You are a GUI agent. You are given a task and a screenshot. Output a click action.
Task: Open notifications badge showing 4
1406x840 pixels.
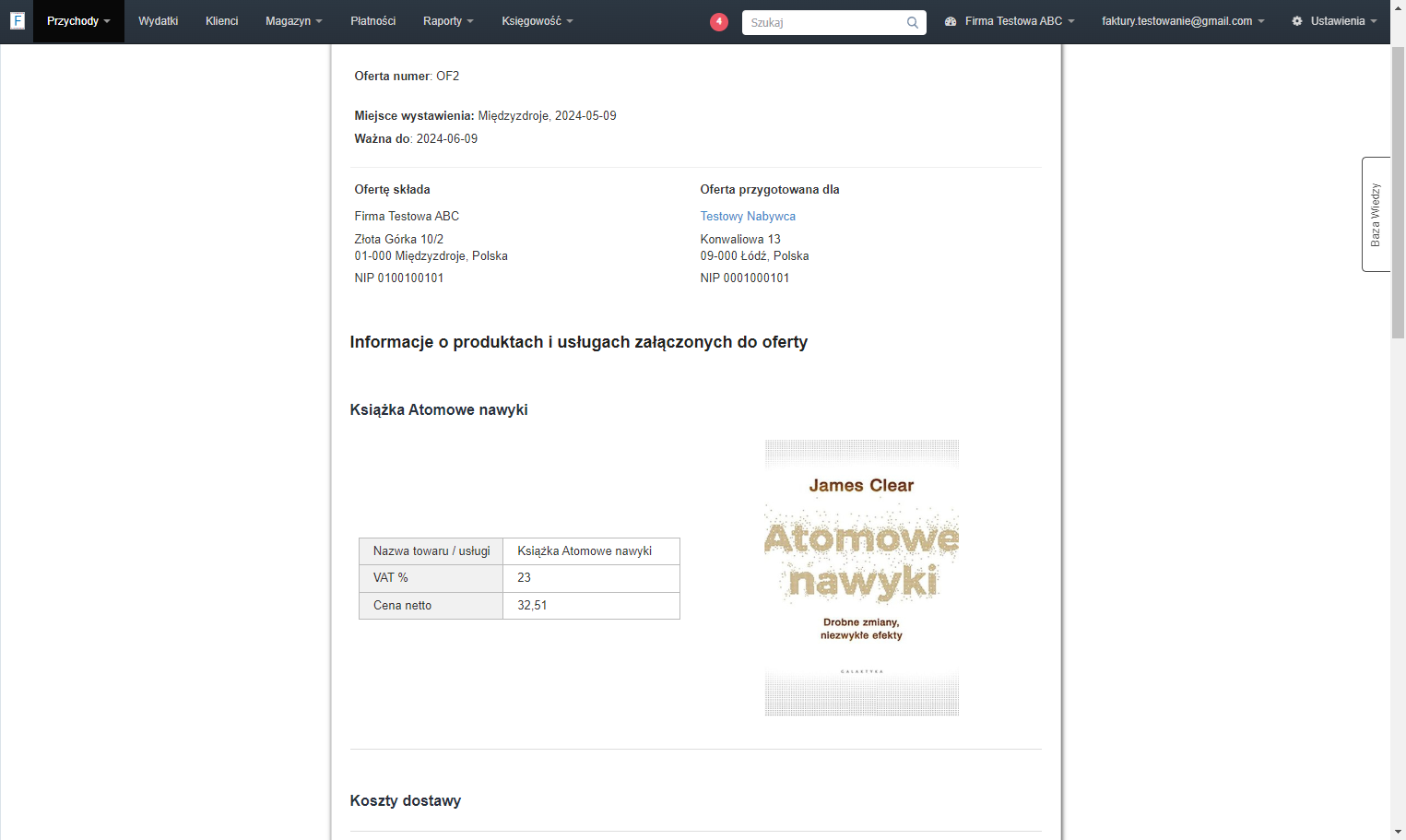719,21
